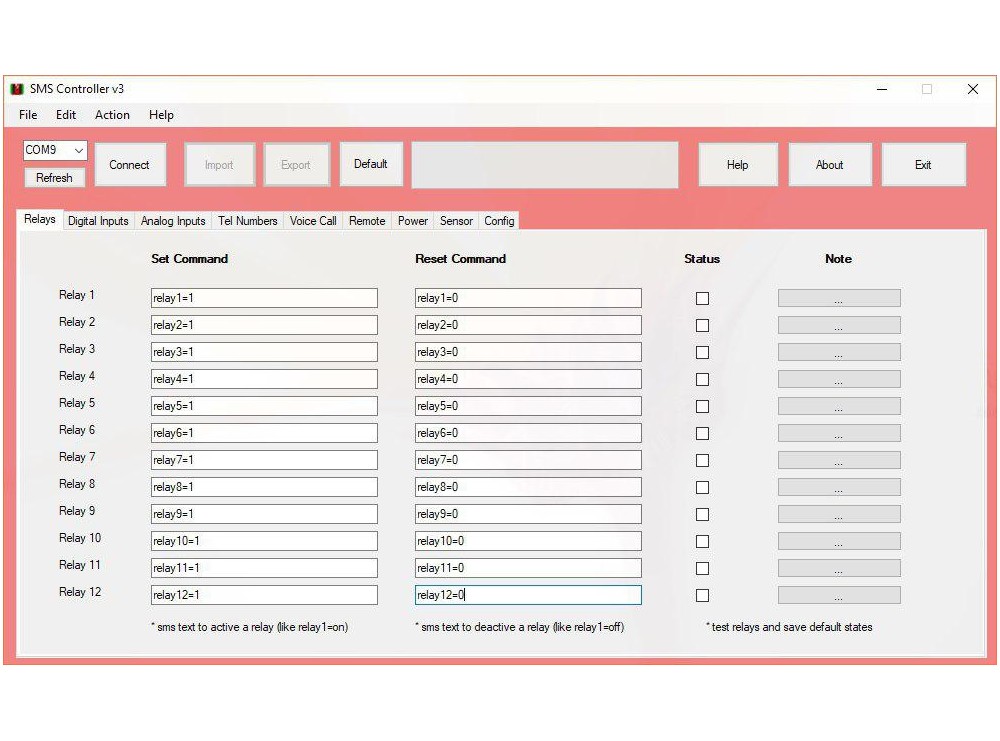Image resolution: width=1000 pixels, height=741 pixels.
Task: Open the COM9 port dropdown
Action: (x=55, y=150)
